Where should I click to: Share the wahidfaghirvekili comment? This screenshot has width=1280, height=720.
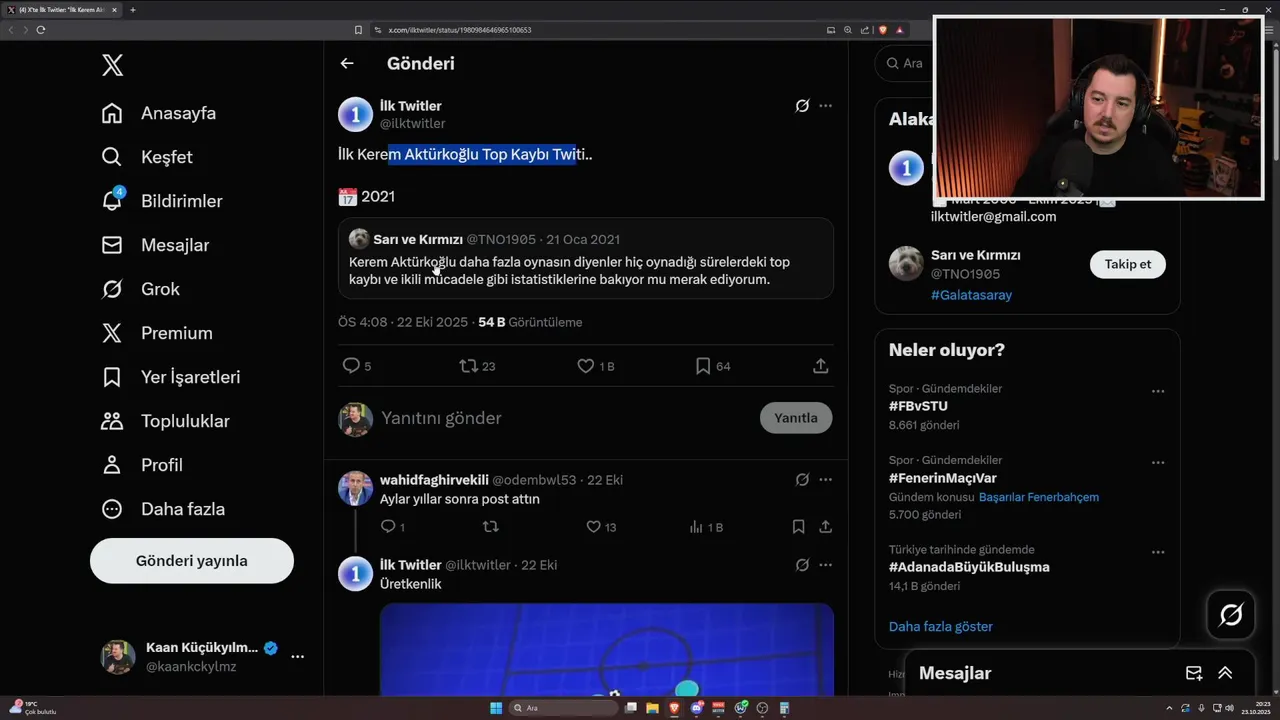[x=826, y=527]
